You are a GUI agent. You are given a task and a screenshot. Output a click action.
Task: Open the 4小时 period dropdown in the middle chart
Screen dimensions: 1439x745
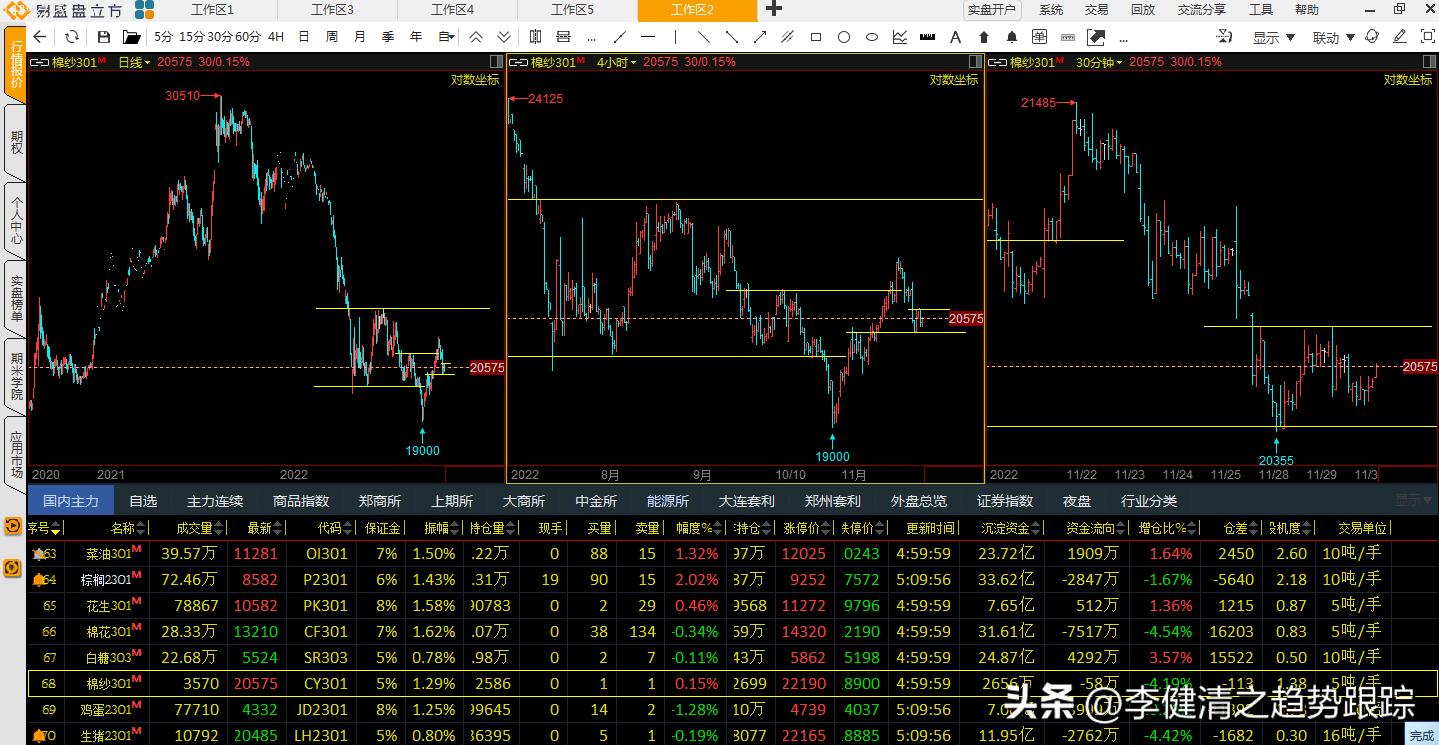click(x=616, y=62)
